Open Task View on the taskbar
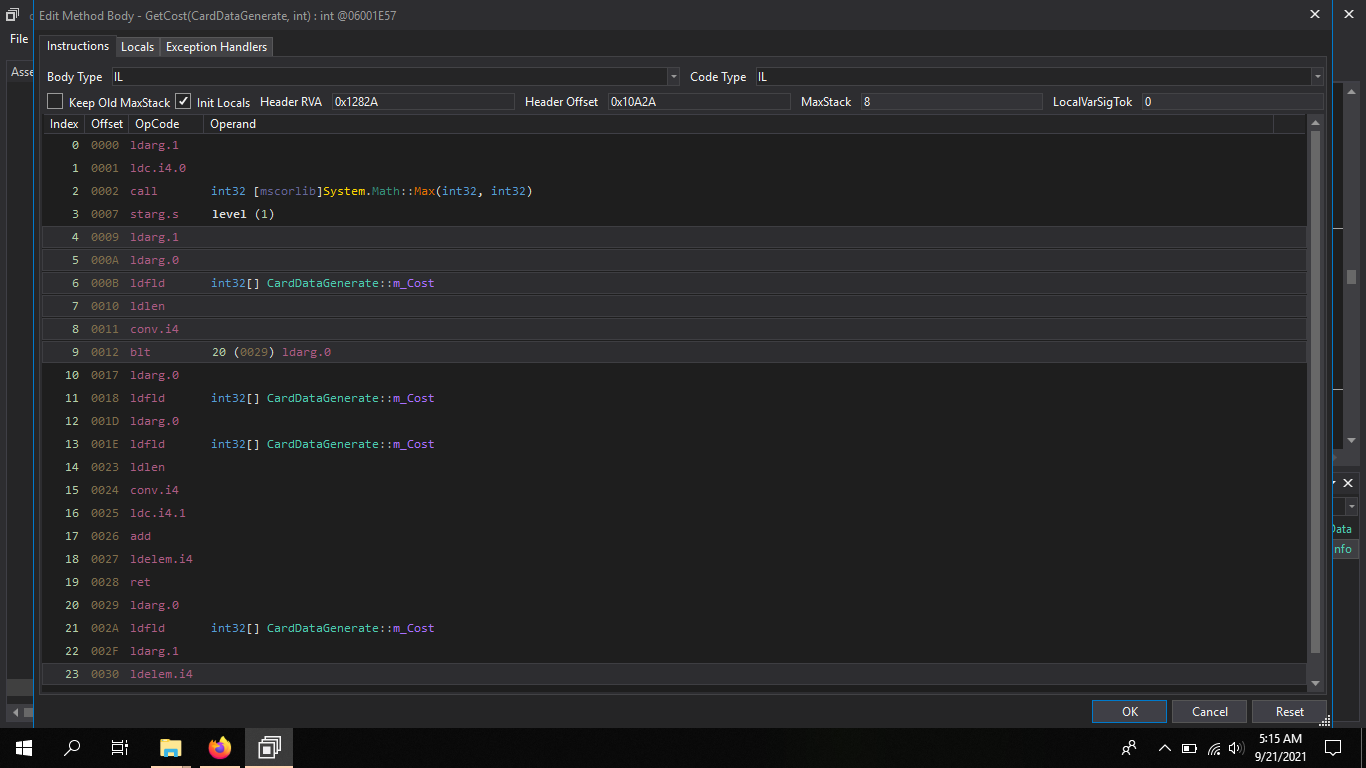 coord(120,748)
